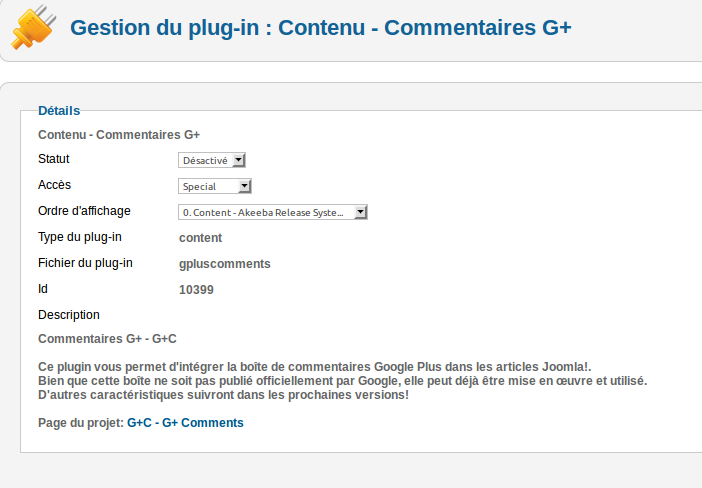The image size is (702, 488).
Task: Click the Page du projet text
Action: (80, 423)
